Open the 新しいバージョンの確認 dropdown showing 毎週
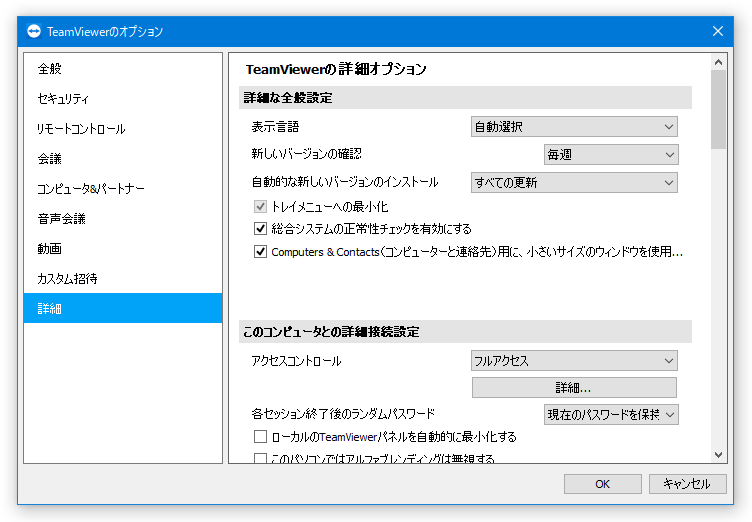752x522 pixels. 611,154
